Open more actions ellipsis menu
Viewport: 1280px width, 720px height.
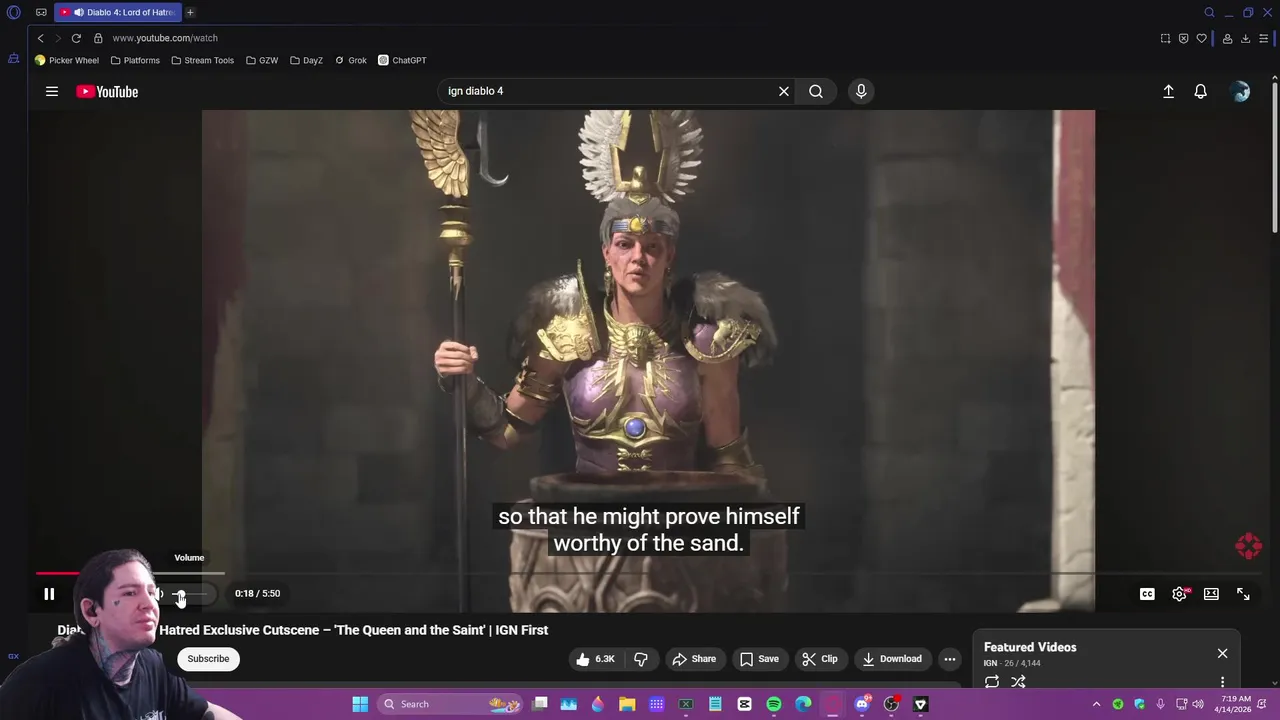950,659
